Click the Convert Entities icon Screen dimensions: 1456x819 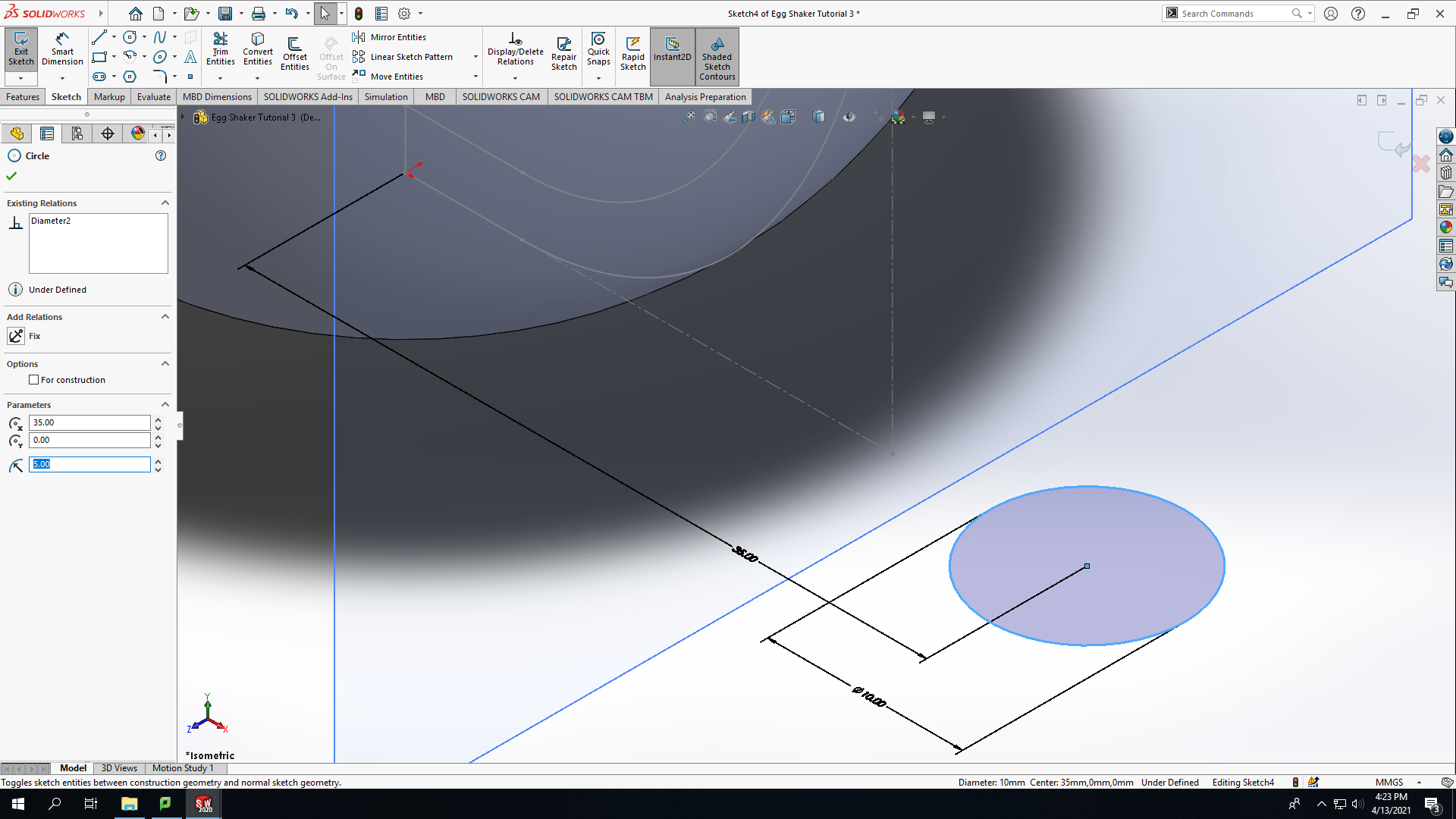point(258,50)
